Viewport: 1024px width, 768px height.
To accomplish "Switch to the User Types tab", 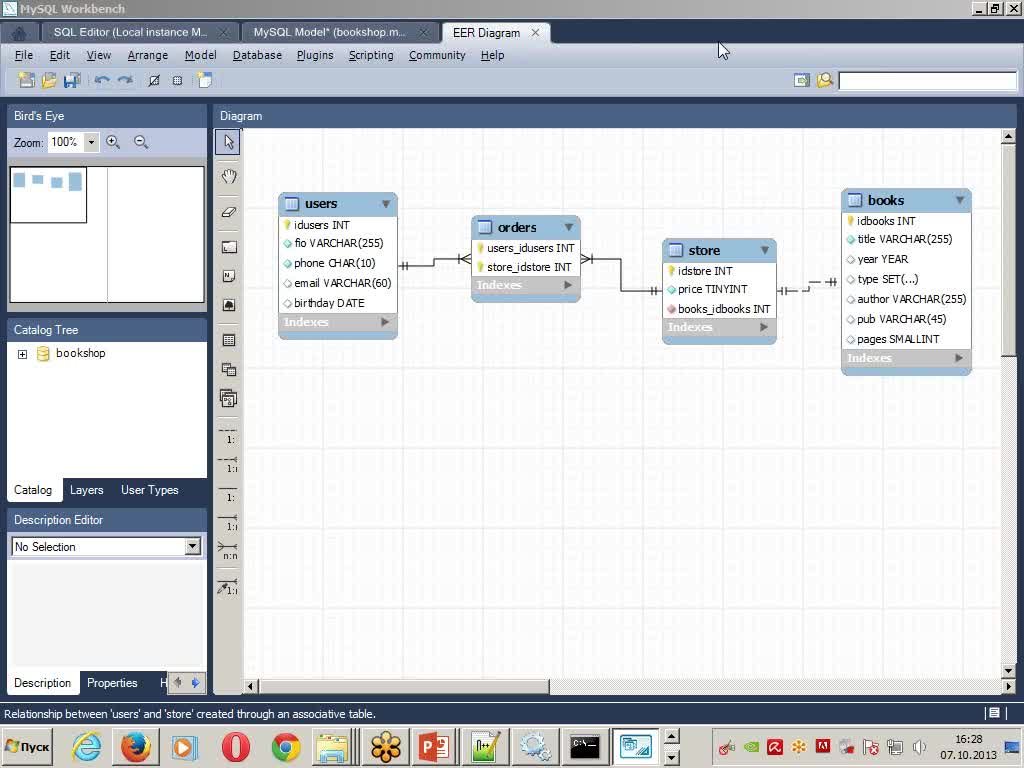I will point(150,490).
